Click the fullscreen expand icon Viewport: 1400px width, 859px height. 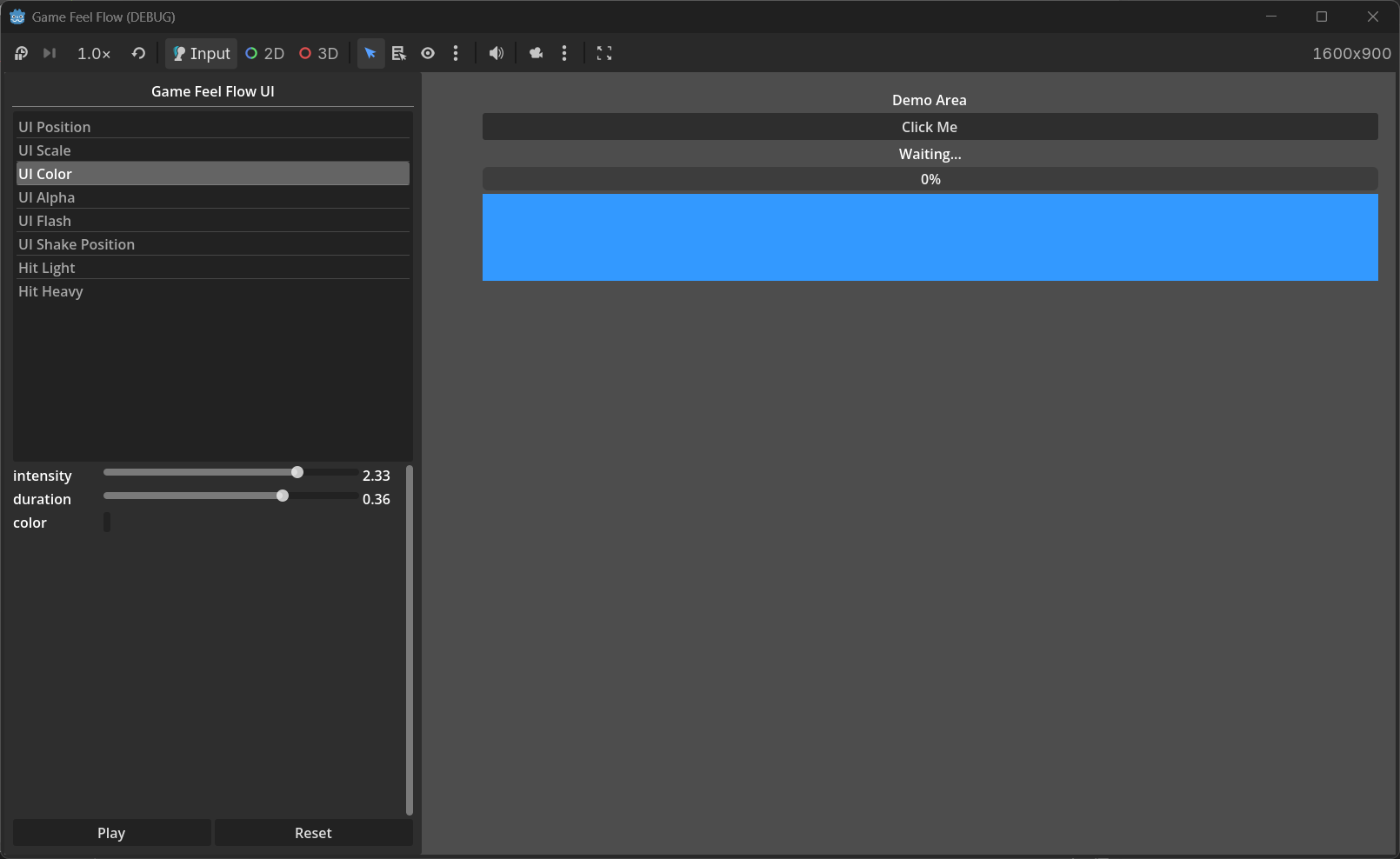(604, 53)
